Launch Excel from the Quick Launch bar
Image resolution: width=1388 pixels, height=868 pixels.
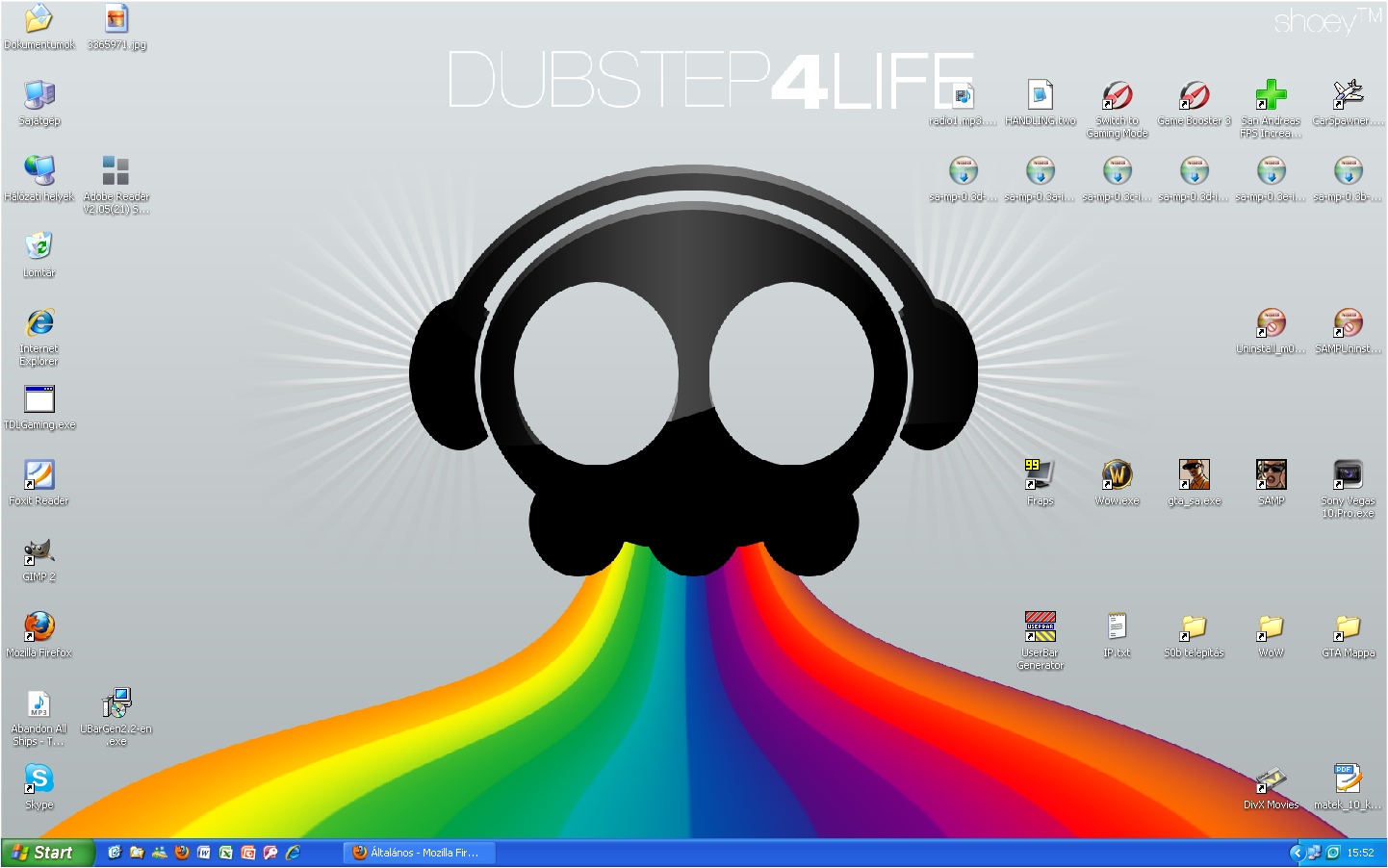tap(225, 853)
